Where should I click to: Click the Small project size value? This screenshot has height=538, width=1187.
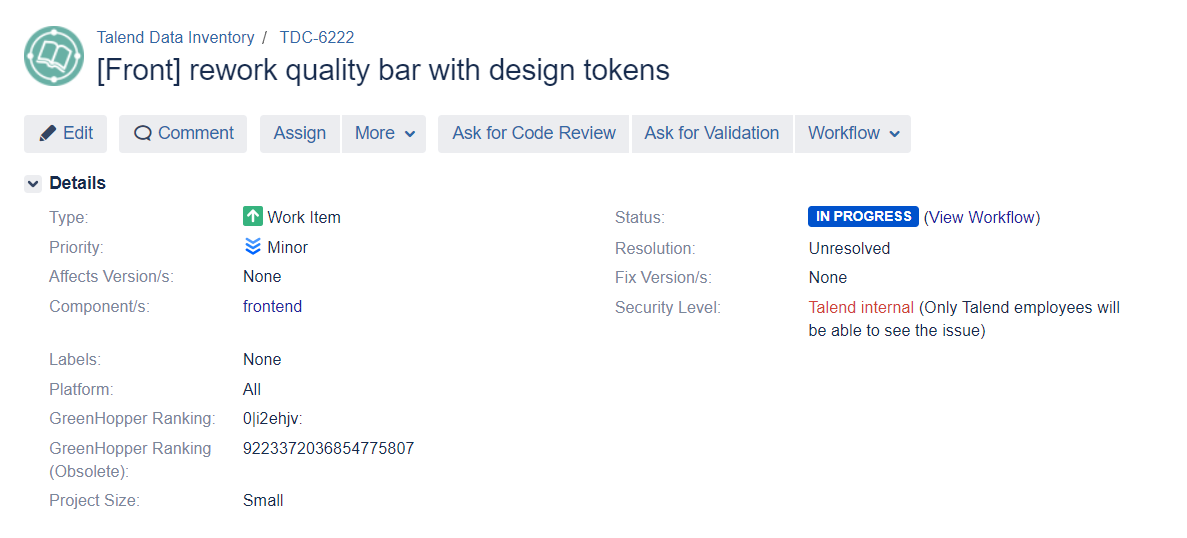(263, 500)
